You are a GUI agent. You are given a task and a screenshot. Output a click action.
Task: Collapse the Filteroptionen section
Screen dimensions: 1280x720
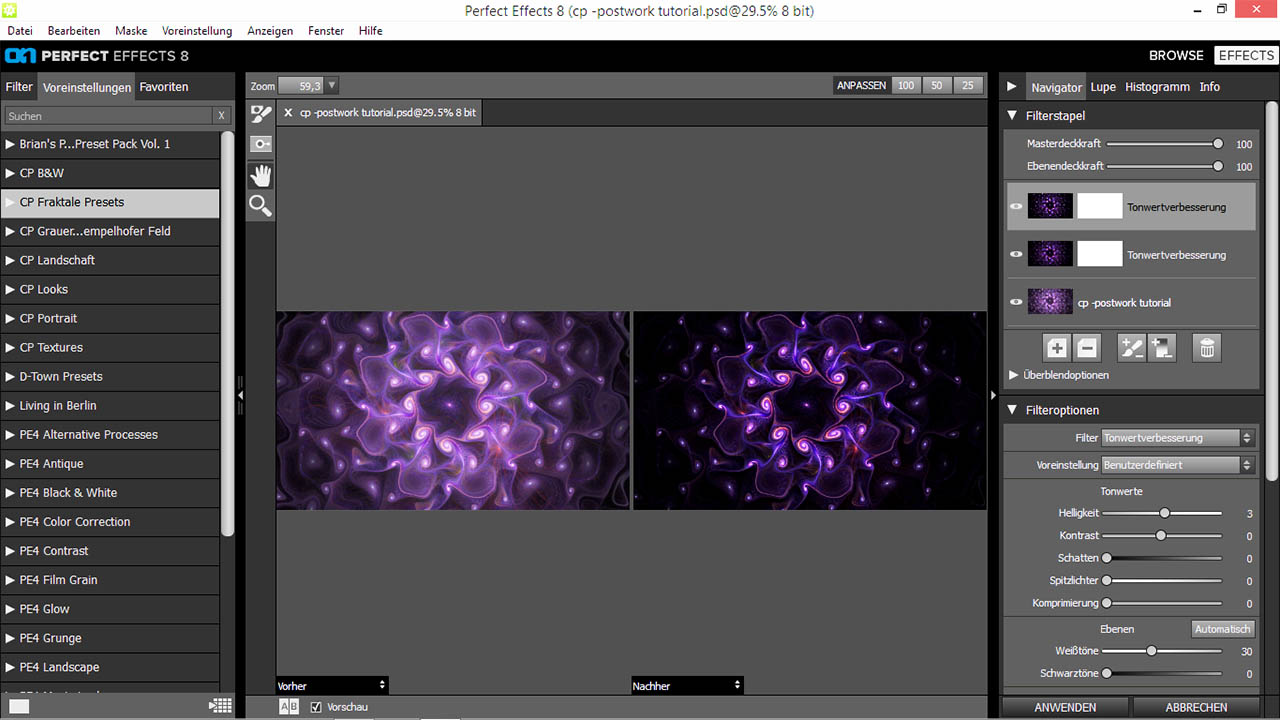(1012, 410)
